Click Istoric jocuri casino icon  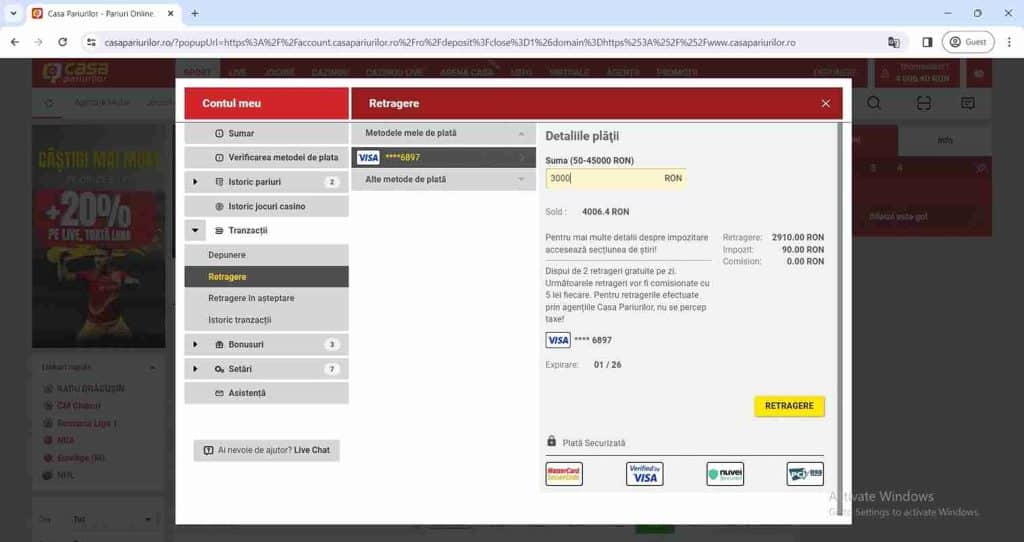coord(219,206)
